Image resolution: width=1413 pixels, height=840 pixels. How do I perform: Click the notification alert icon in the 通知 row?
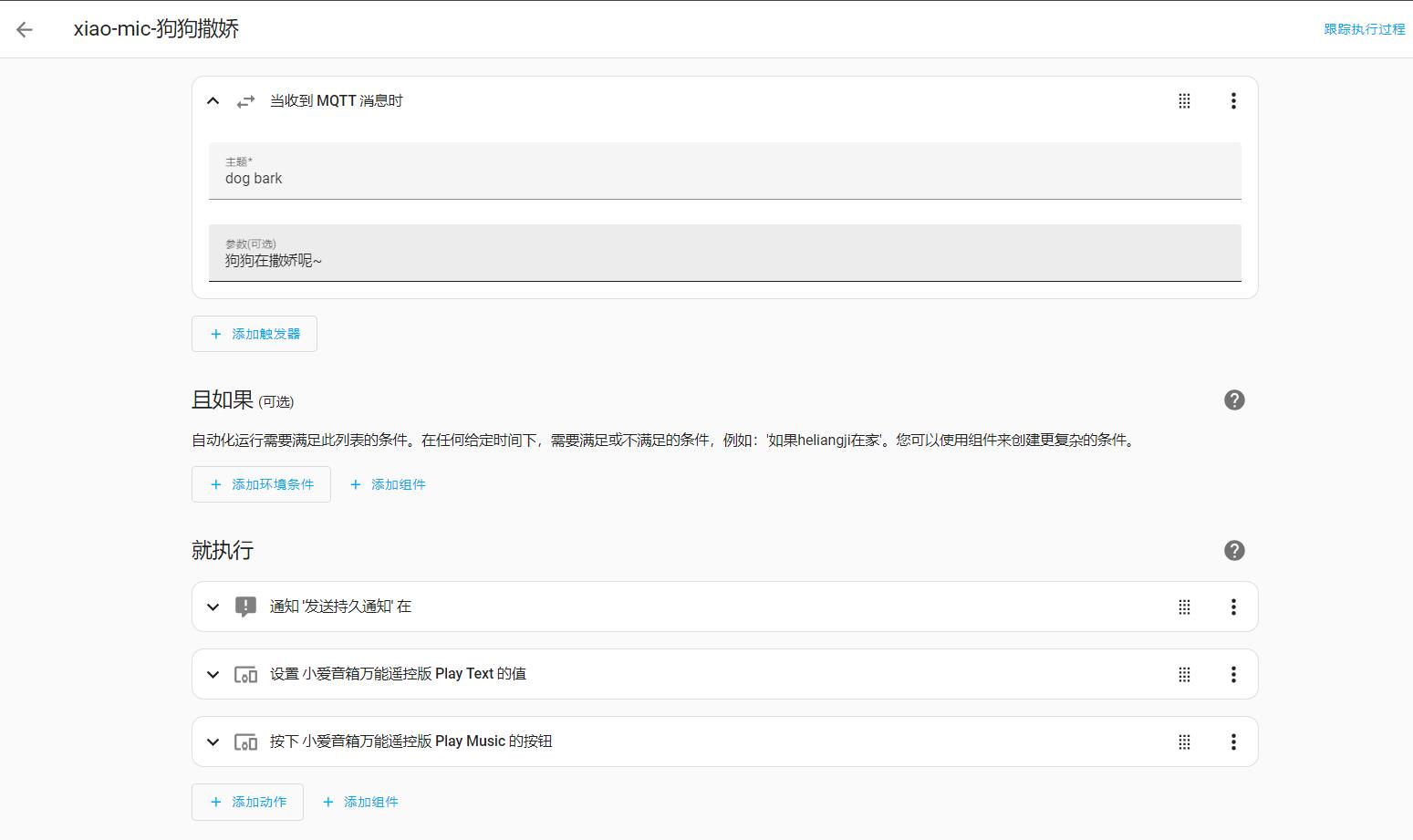pos(245,607)
